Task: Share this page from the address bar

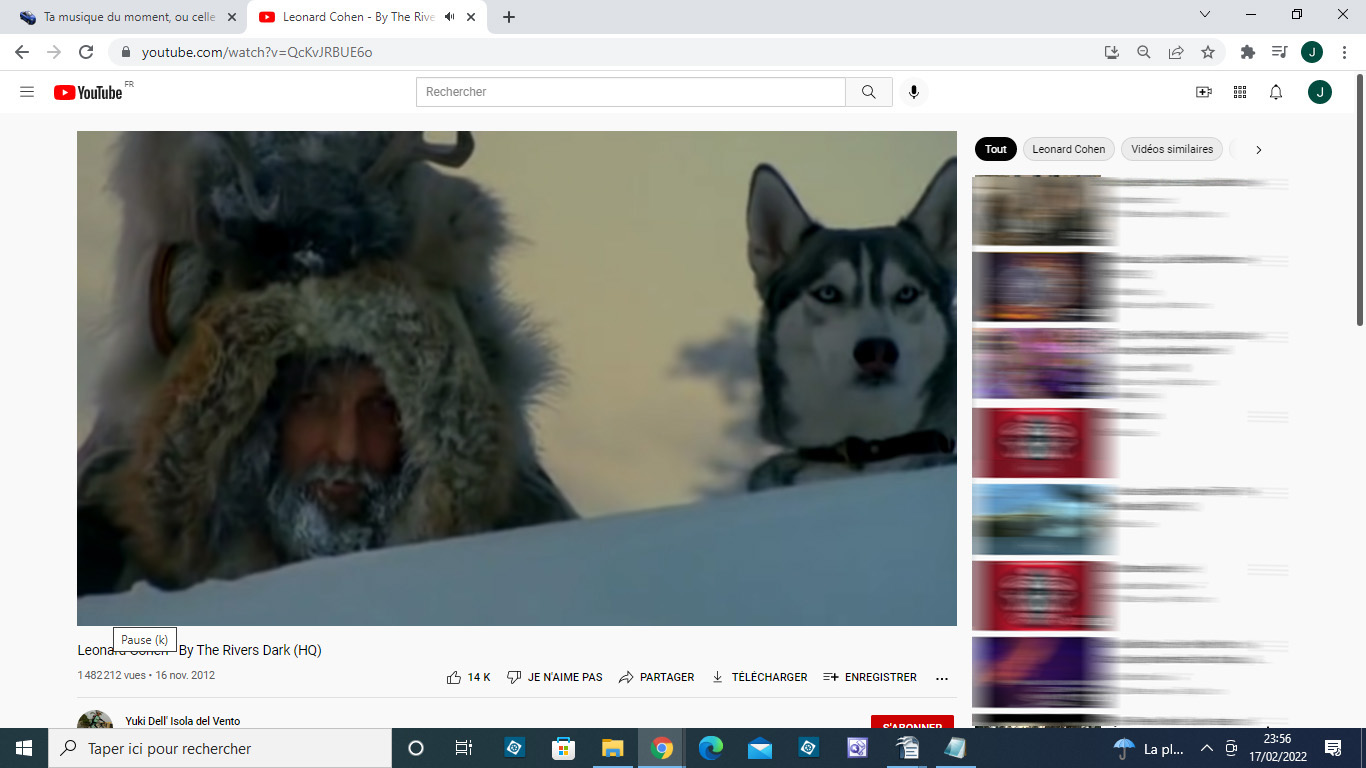Action: tap(1176, 52)
